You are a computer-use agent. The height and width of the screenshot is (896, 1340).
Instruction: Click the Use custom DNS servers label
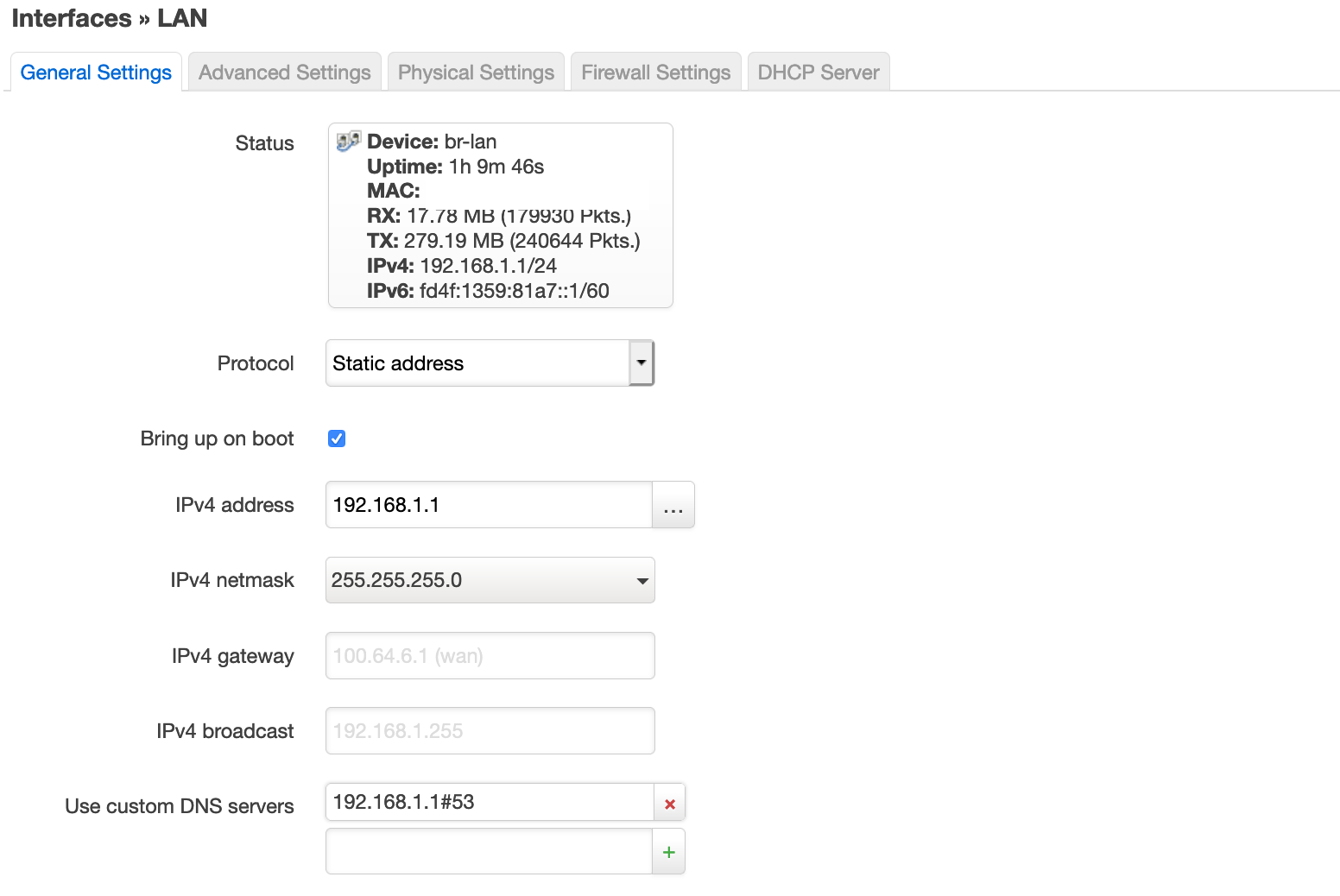tap(180, 806)
